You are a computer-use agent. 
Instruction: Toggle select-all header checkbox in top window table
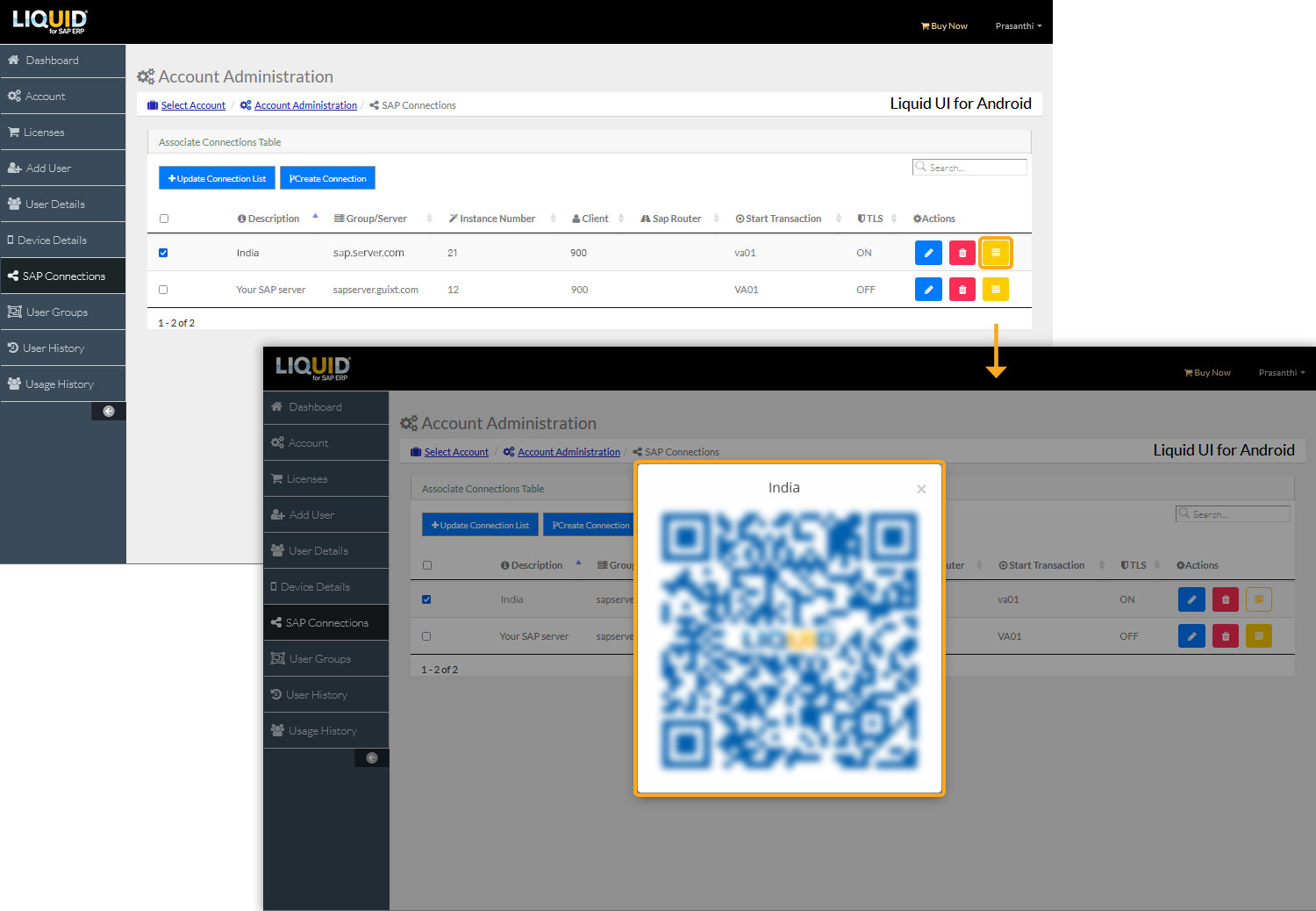164,219
